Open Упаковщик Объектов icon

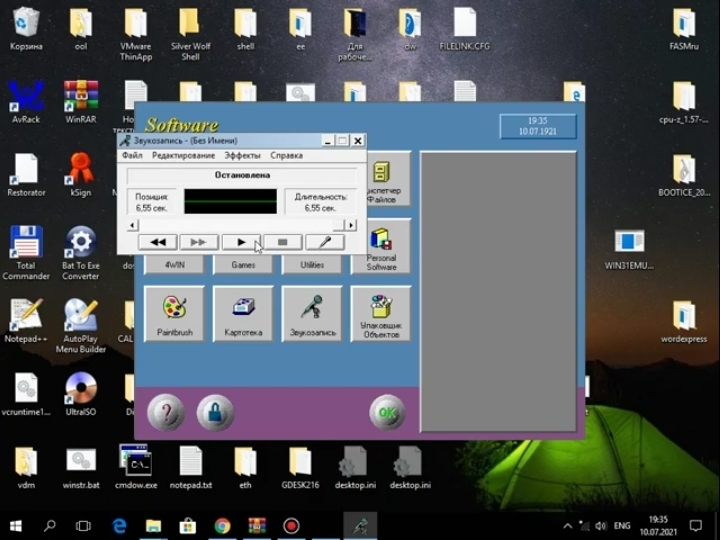[x=381, y=313]
